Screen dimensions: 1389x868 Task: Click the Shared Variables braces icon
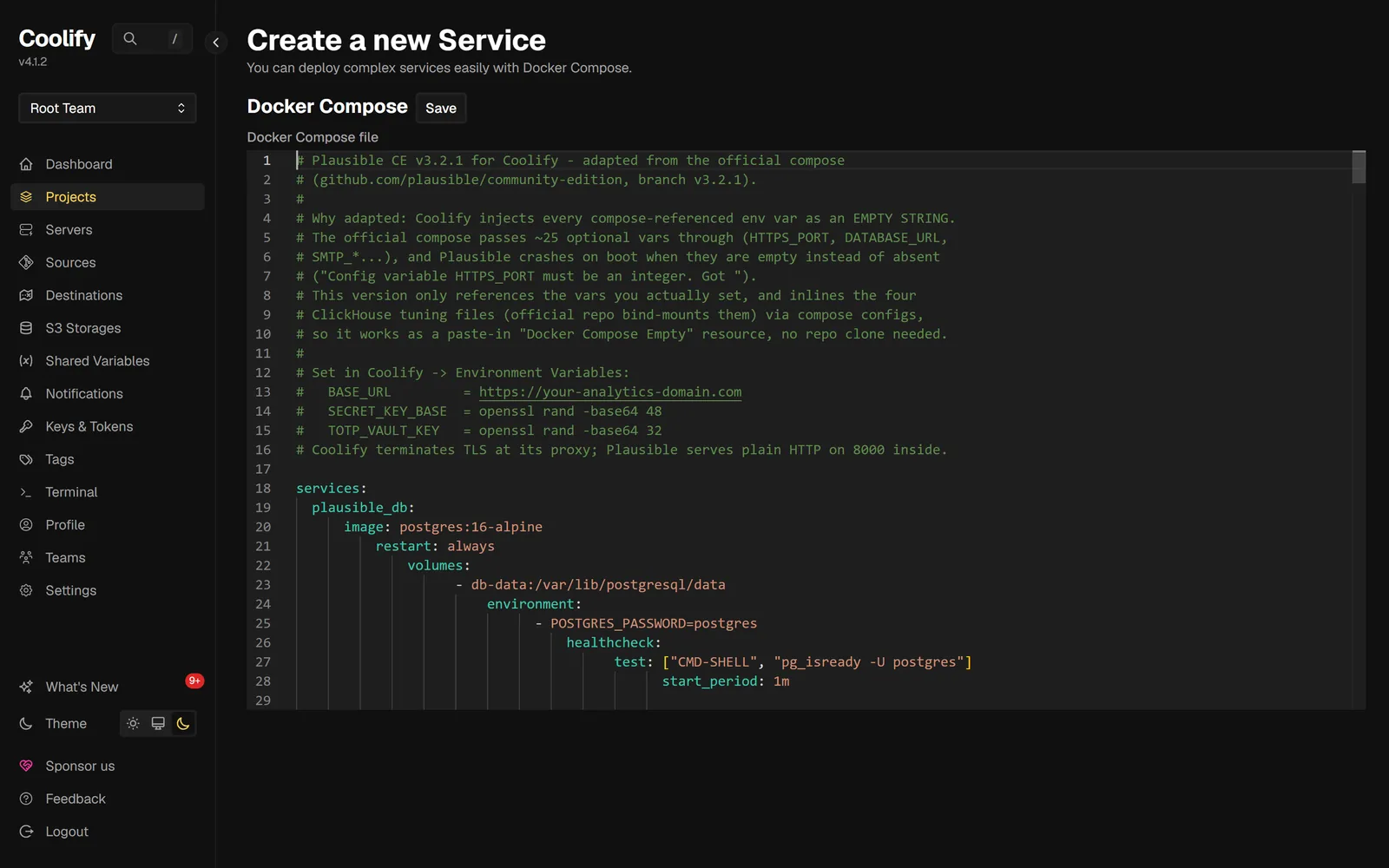26,361
